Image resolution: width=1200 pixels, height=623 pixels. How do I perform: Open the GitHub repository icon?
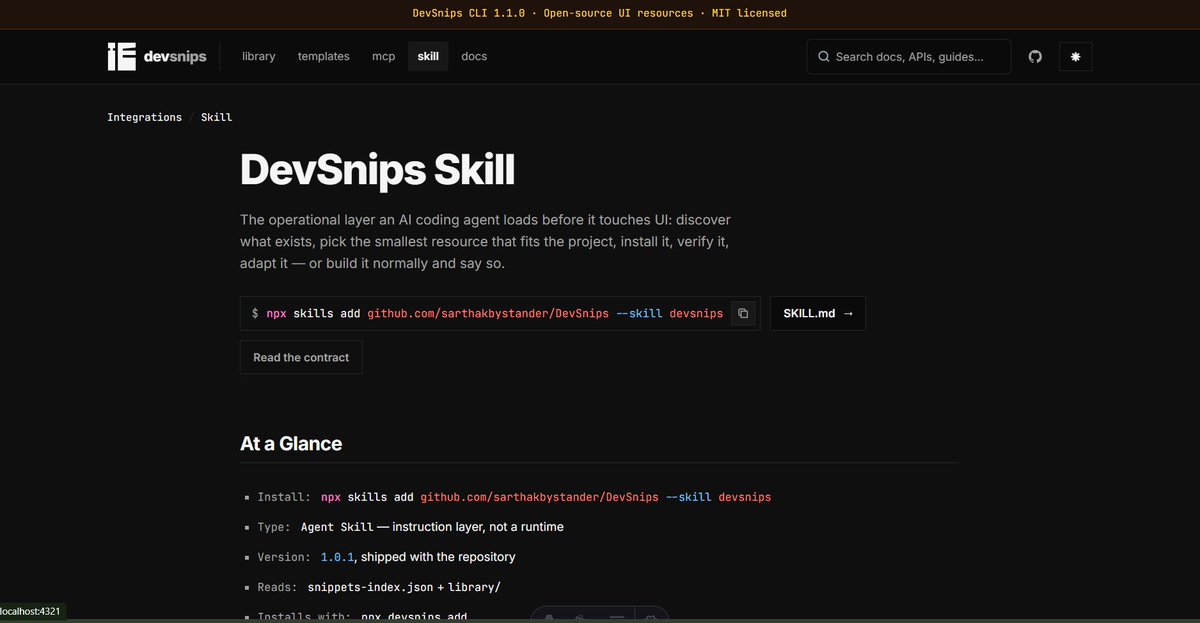tap(1035, 57)
